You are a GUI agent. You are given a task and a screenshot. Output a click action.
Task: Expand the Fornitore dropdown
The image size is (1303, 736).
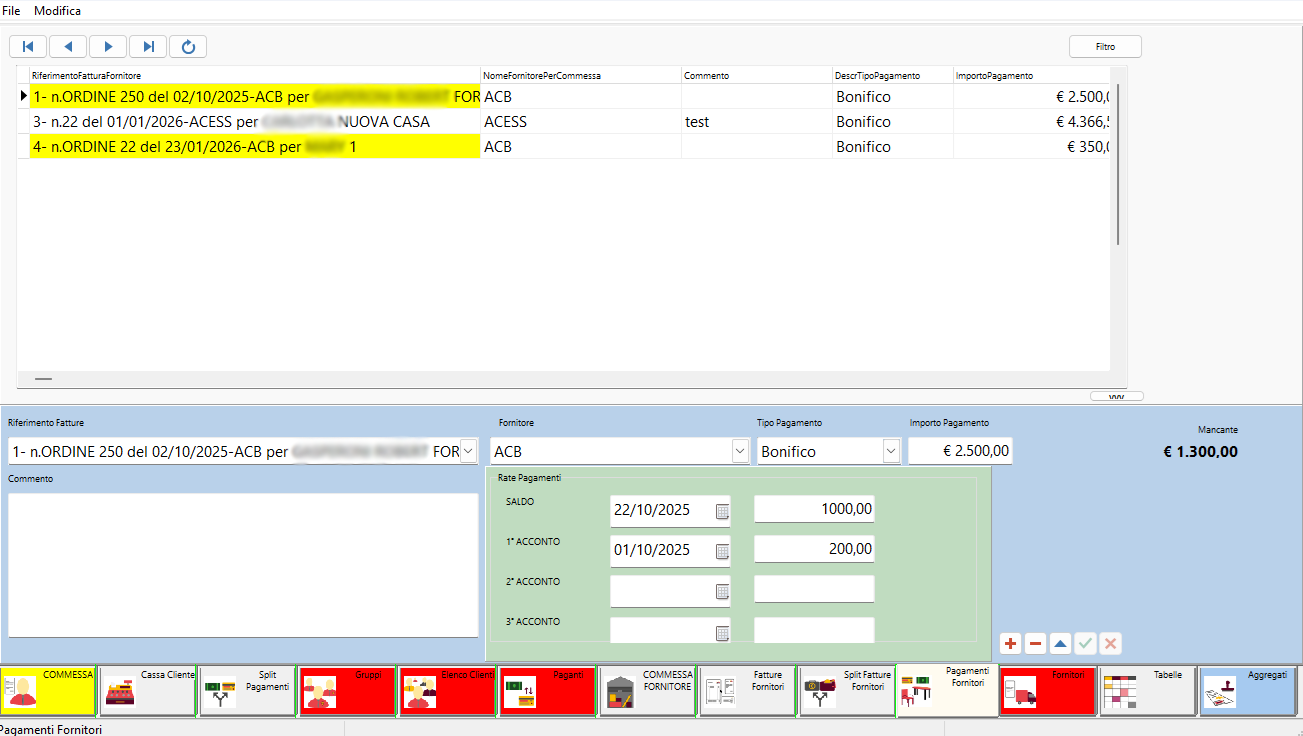point(739,451)
